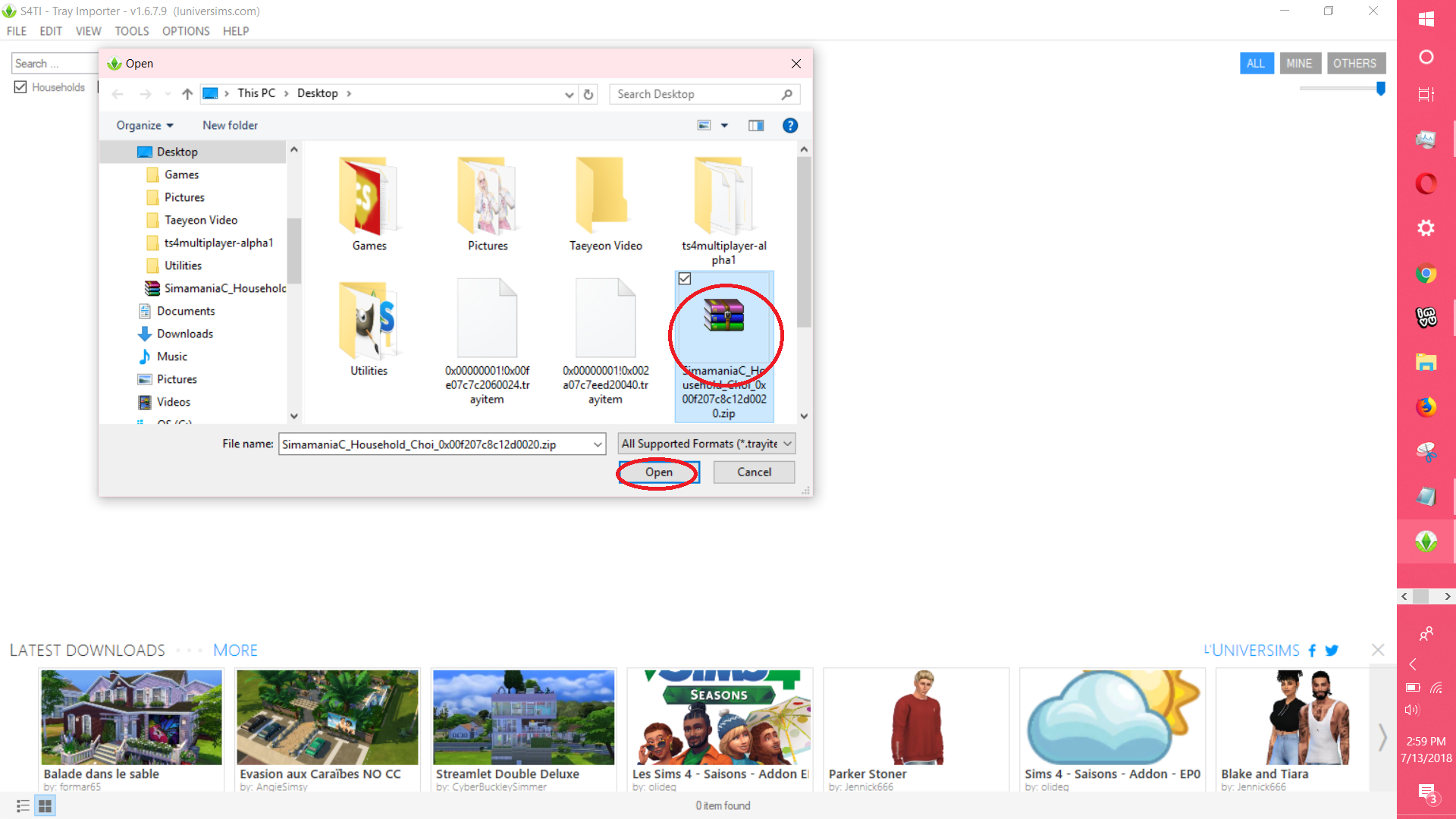The image size is (1456, 819).
Task: Expand the path chevron after This PC
Action: pos(286,94)
